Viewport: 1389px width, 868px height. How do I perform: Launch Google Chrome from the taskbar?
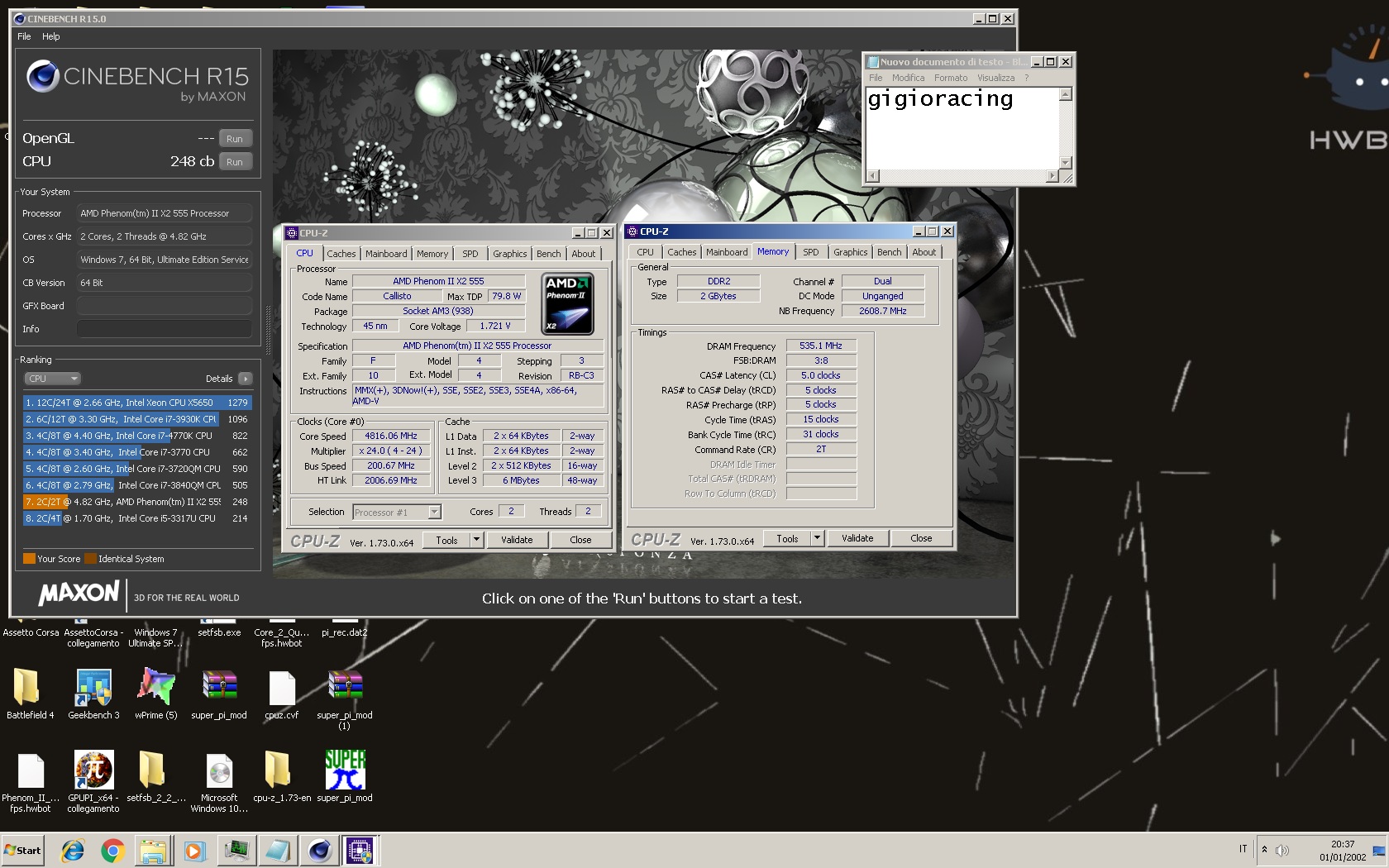[x=112, y=850]
